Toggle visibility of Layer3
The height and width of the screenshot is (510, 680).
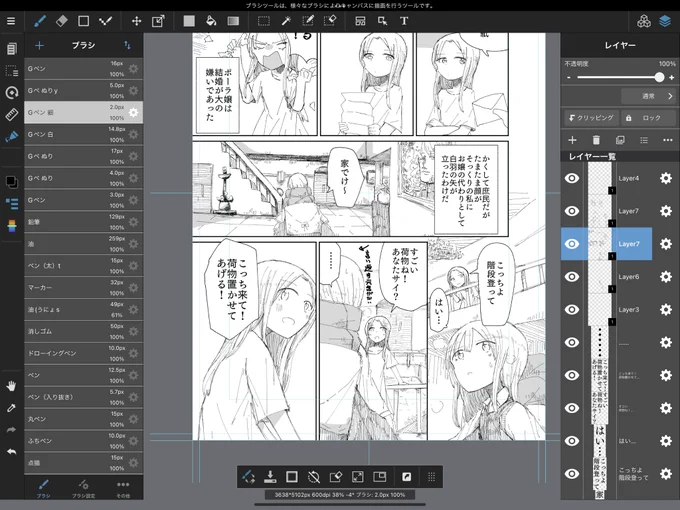tap(572, 310)
